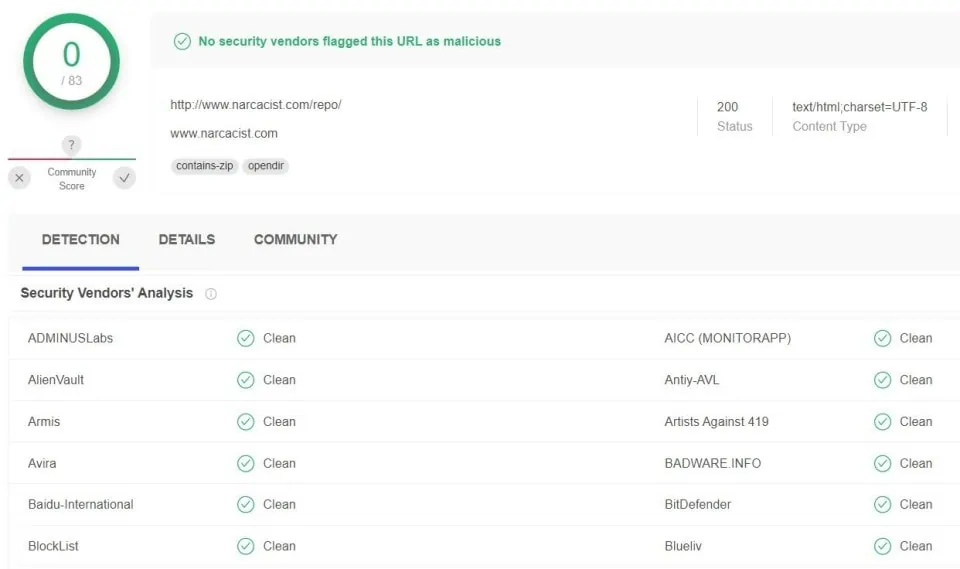Click the clean check icon for Antiy-AVL

(882, 380)
